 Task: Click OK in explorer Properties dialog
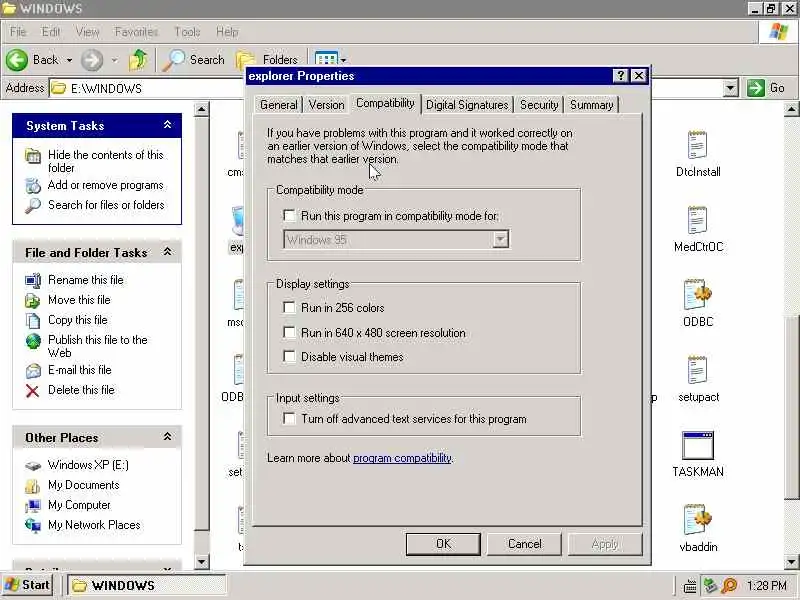(x=443, y=544)
